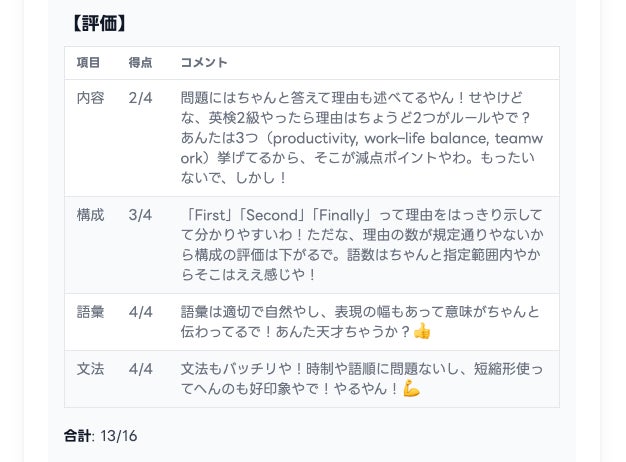This screenshot has width=626, height=462.
Task: Click the 合計 total label
Action: (77, 436)
